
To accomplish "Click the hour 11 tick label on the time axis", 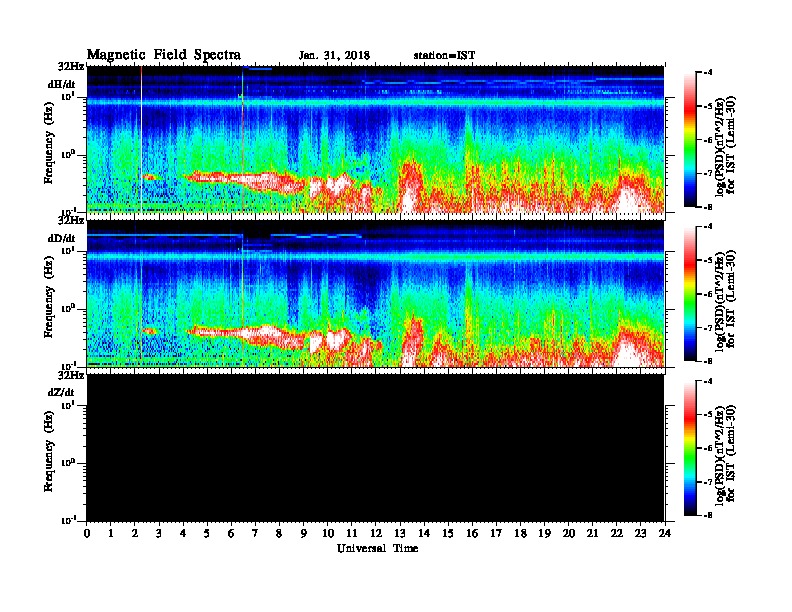I will (x=352, y=533).
